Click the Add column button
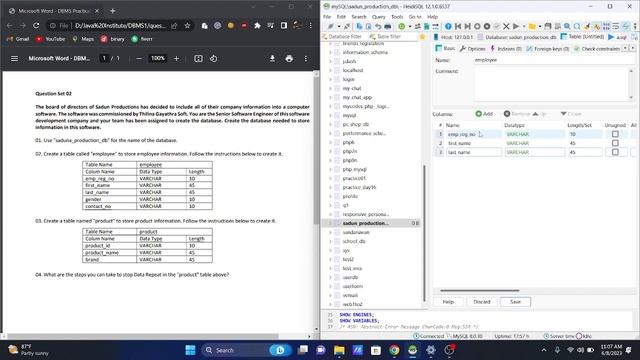Viewport: 640px width, 360px height. click(484, 113)
